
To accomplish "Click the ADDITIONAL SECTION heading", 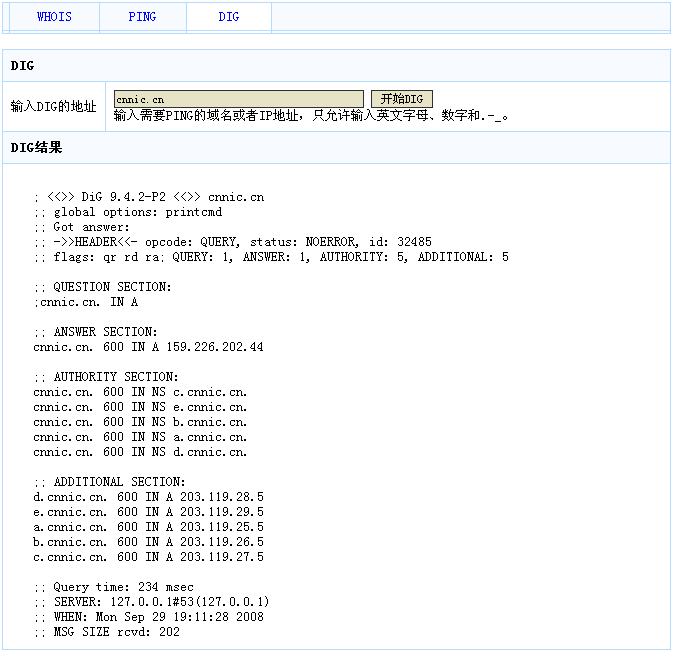I will pos(109,482).
